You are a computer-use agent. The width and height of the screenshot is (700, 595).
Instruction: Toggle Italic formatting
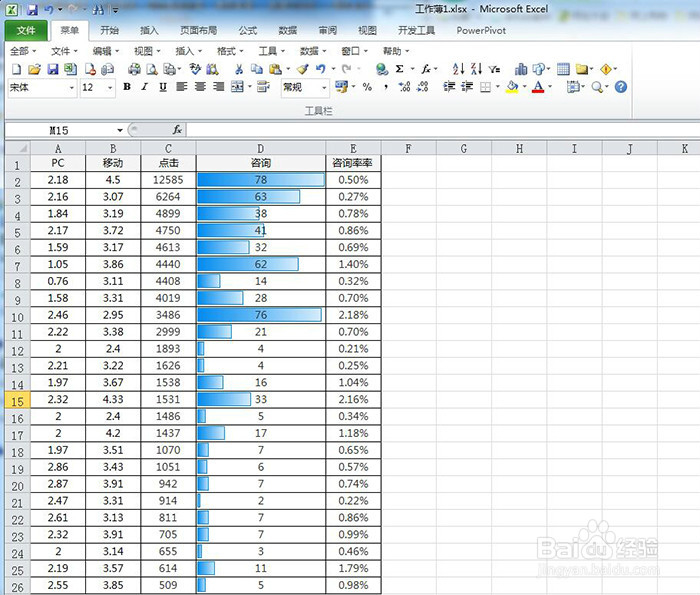[145, 87]
